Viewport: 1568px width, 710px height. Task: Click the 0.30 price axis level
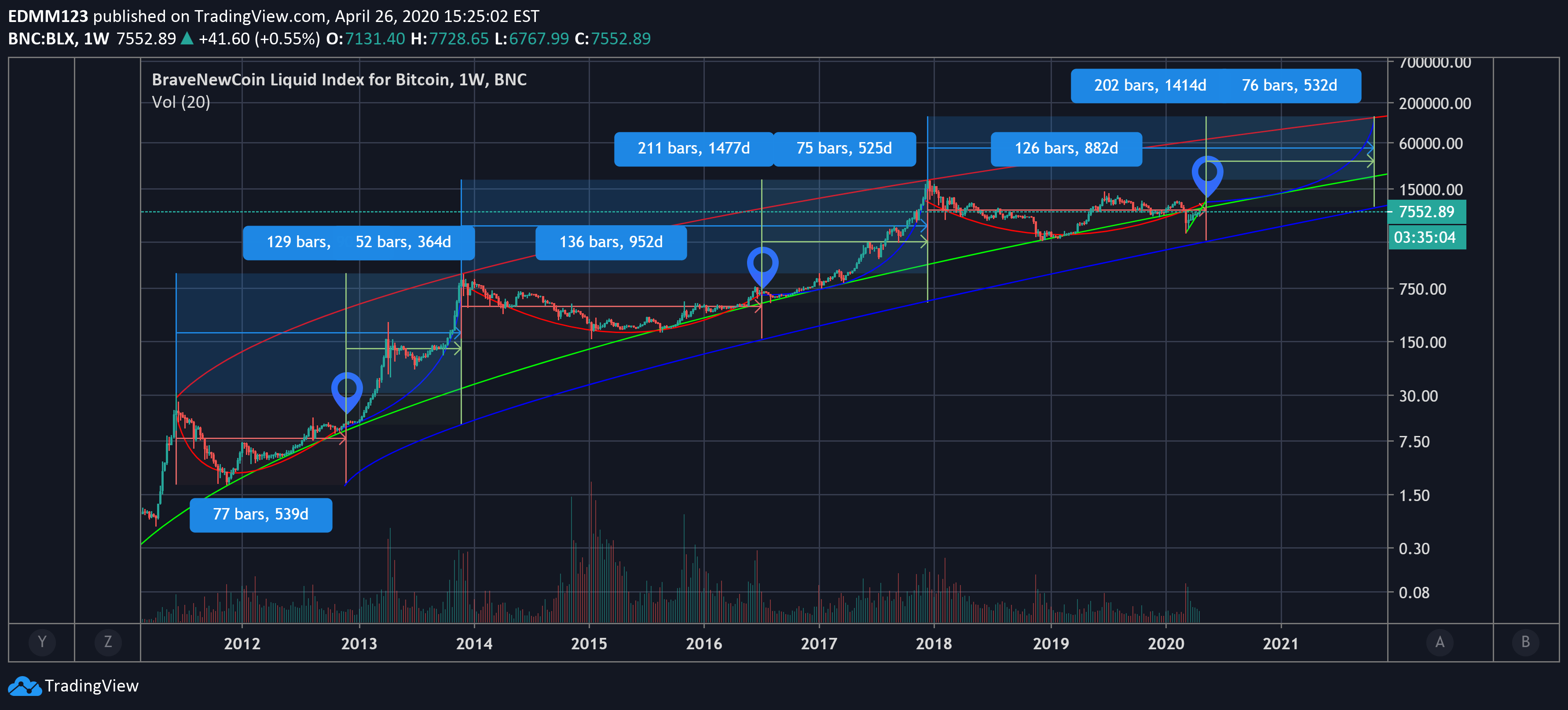[x=1414, y=549]
